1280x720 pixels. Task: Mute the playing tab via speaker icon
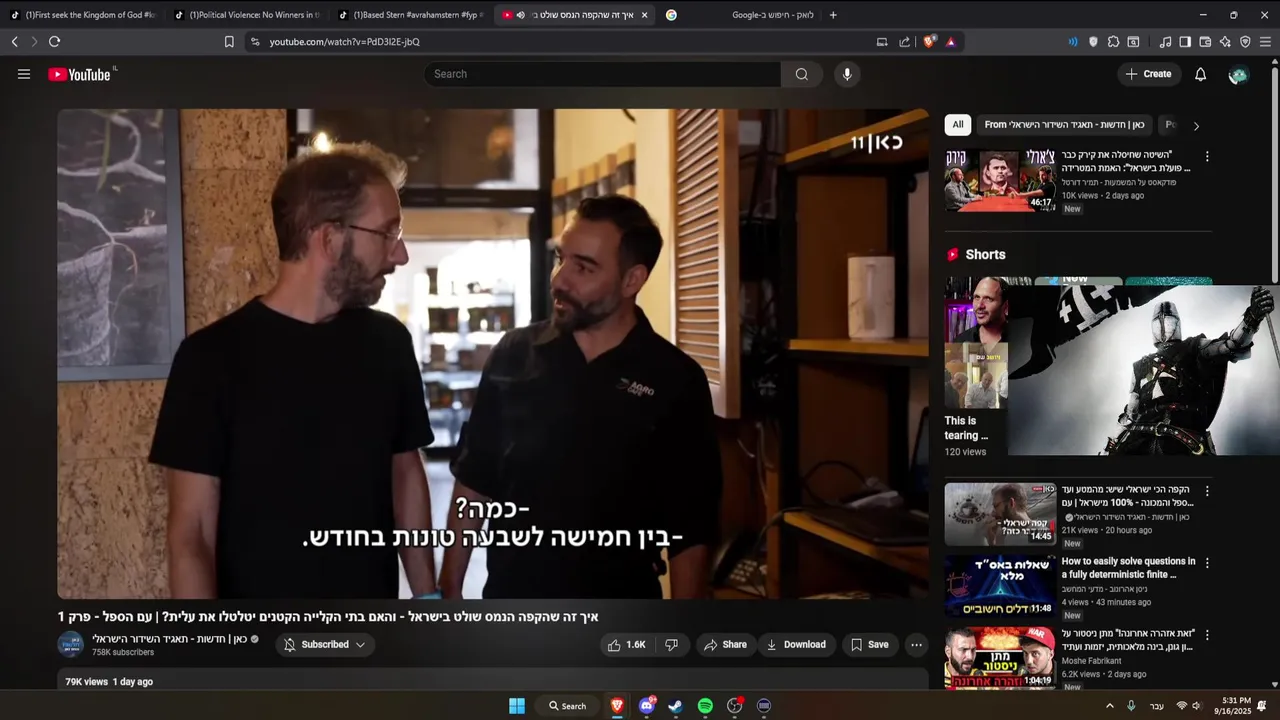tap(520, 15)
